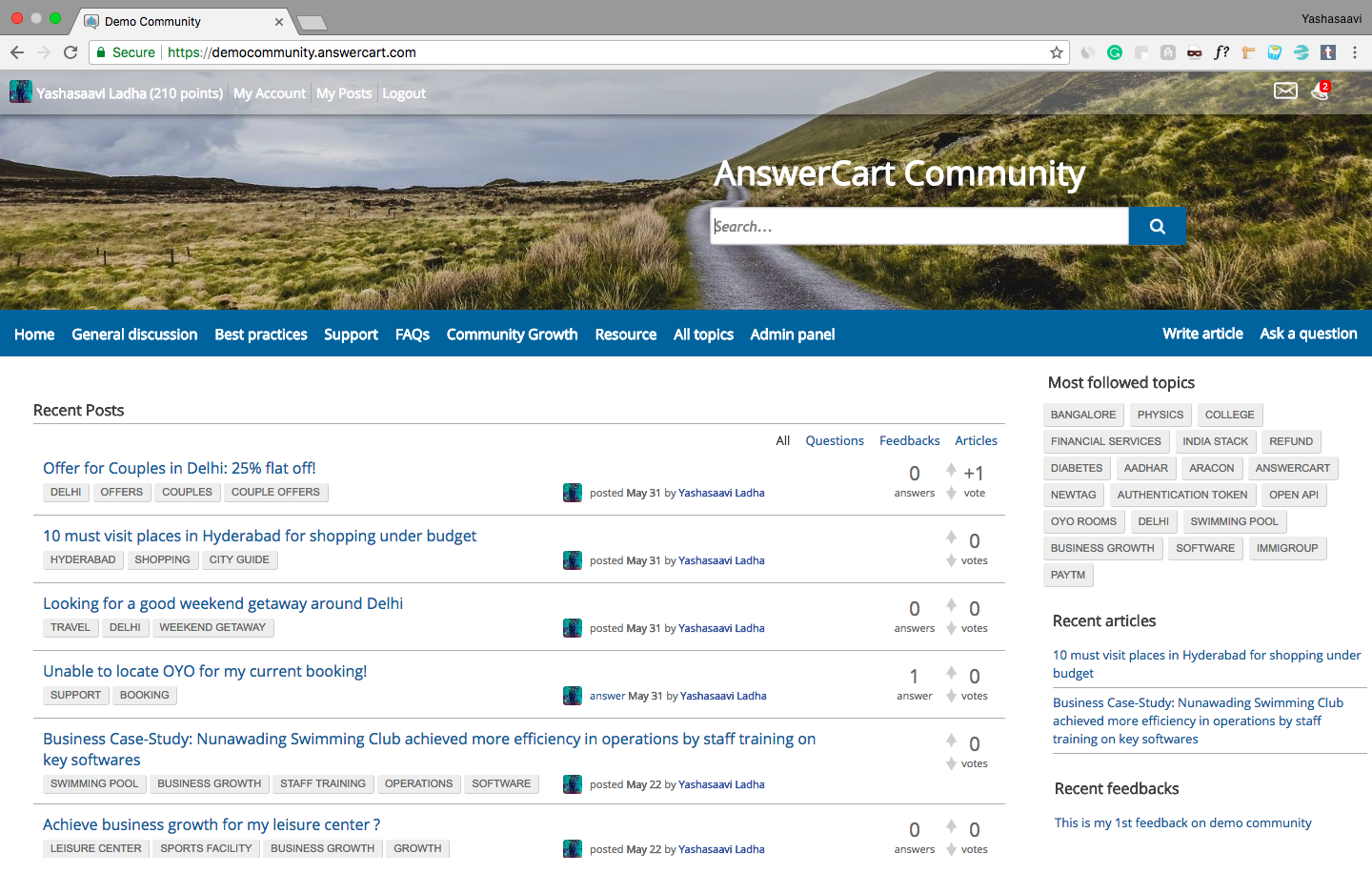Image resolution: width=1372 pixels, height=873 pixels.
Task: Downvote the Hyderabad shopping post
Action: click(x=951, y=561)
